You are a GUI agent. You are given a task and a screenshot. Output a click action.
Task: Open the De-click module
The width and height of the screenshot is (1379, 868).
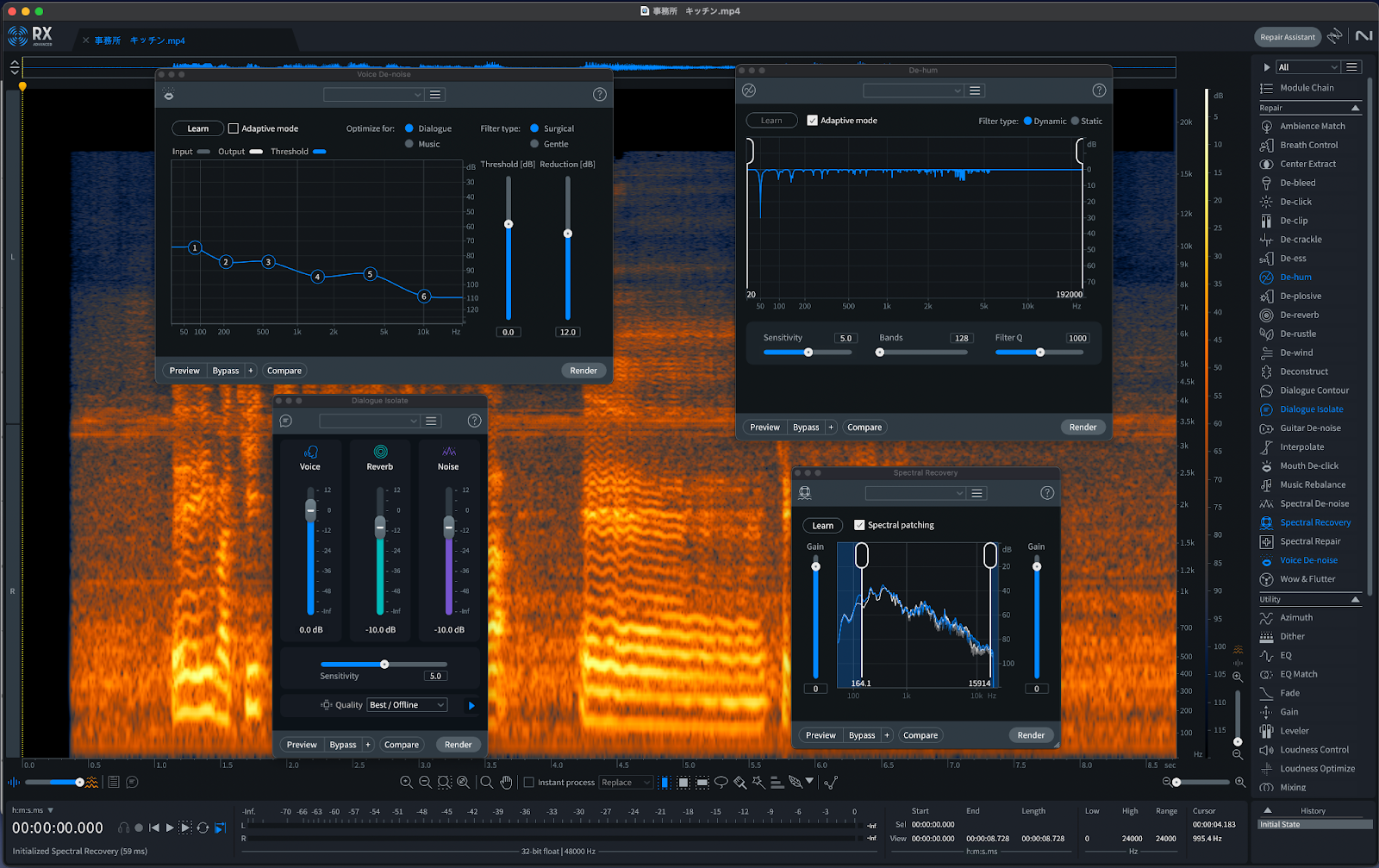click(x=1295, y=202)
